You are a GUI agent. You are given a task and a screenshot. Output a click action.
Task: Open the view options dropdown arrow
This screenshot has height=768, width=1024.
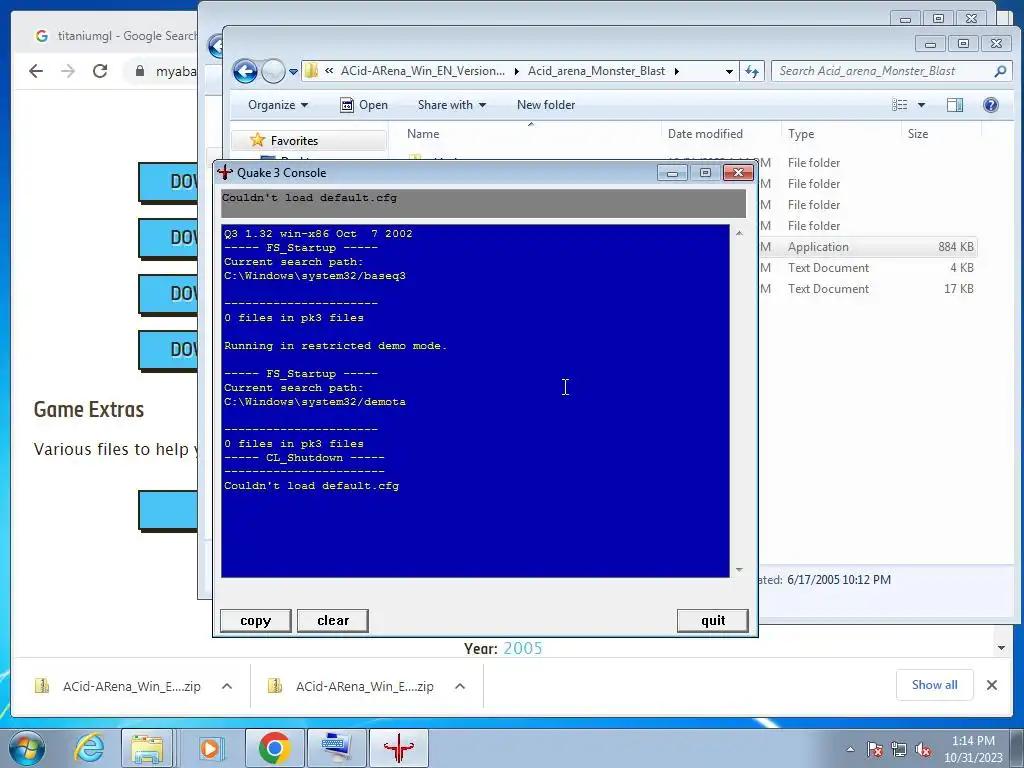pyautogui.click(x=921, y=105)
